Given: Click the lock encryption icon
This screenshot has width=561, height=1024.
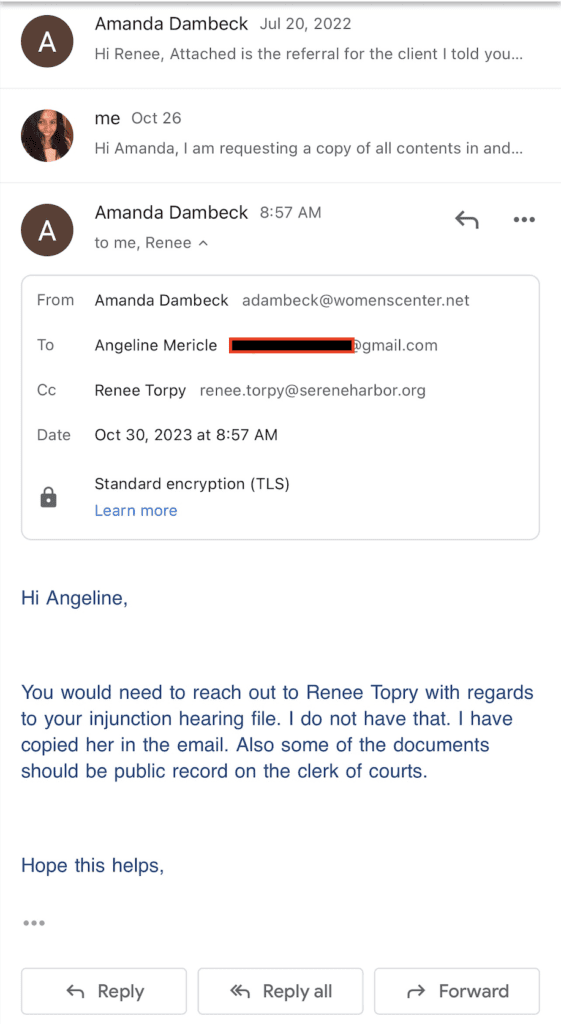Looking at the screenshot, I should pyautogui.click(x=48, y=497).
